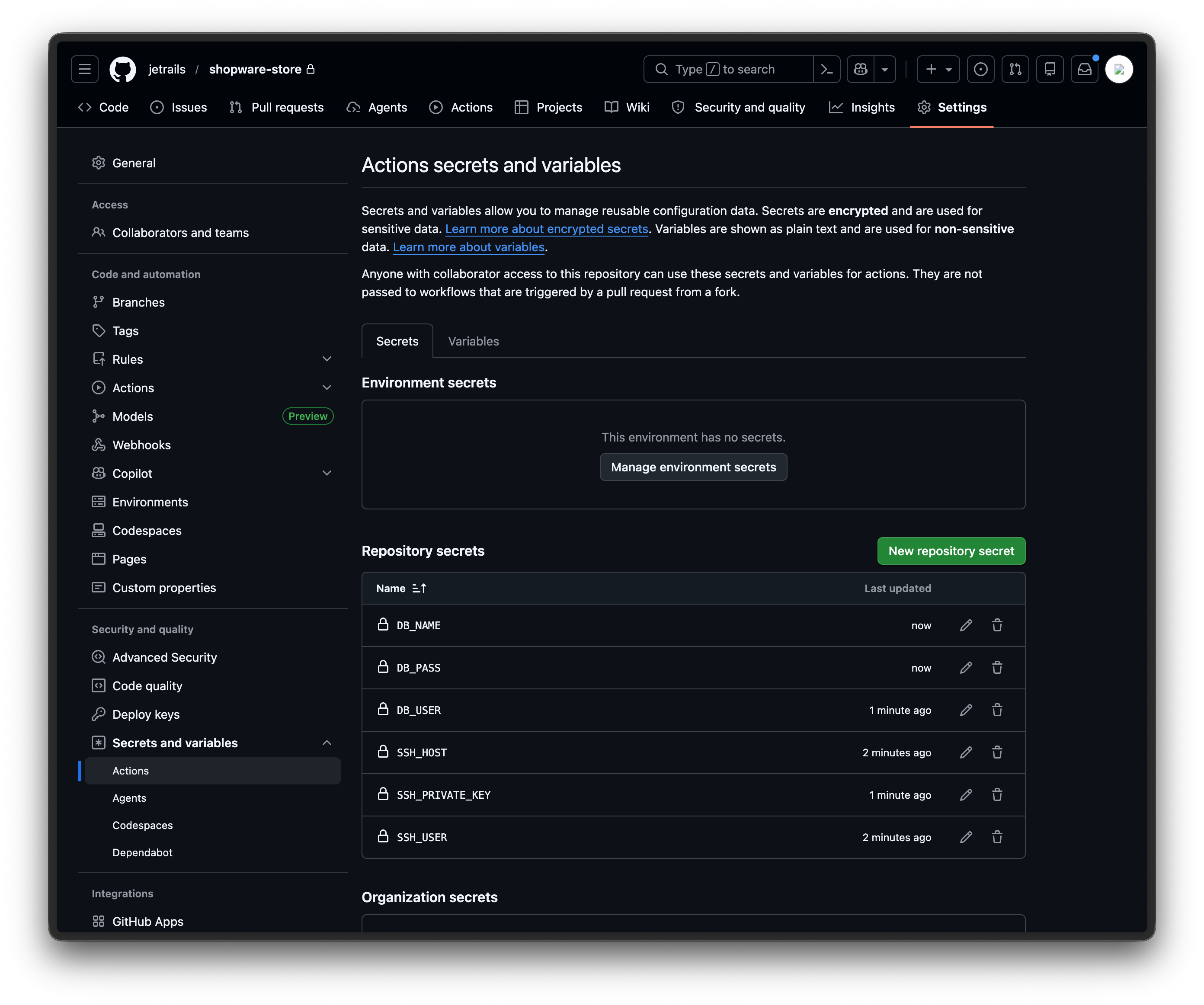
Task: Expand the Rules sidebar section
Action: pyautogui.click(x=327, y=359)
